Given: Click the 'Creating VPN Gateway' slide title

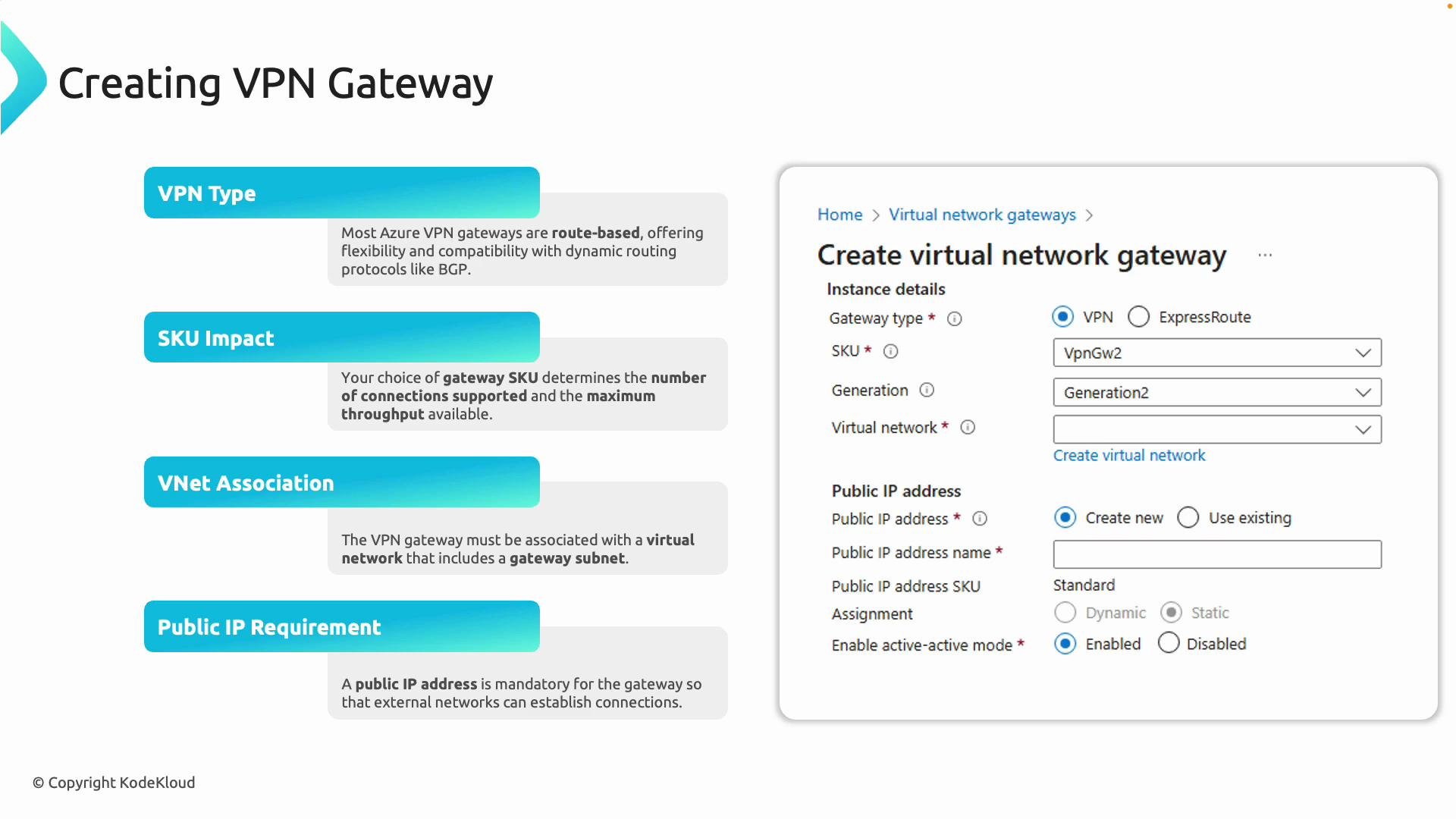Looking at the screenshot, I should click(275, 83).
